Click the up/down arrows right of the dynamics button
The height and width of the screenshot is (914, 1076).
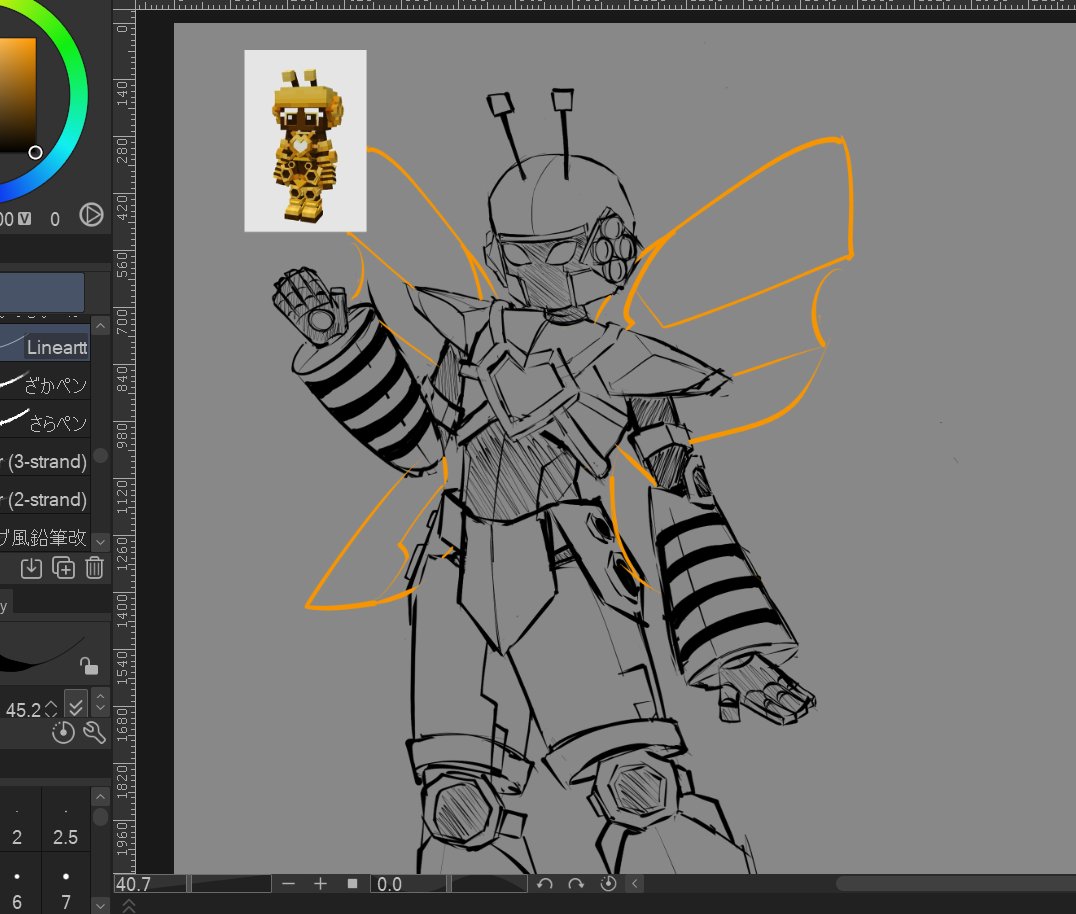[100, 702]
